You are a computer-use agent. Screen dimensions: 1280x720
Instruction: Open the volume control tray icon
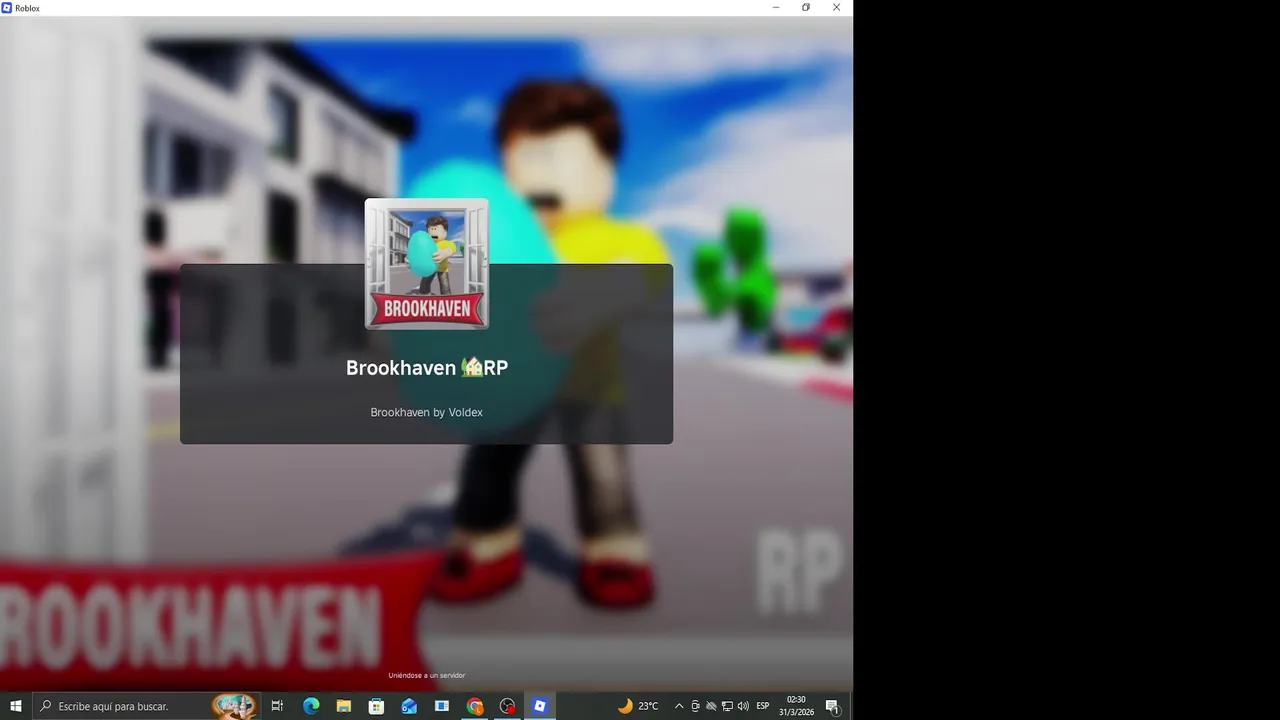coord(743,706)
